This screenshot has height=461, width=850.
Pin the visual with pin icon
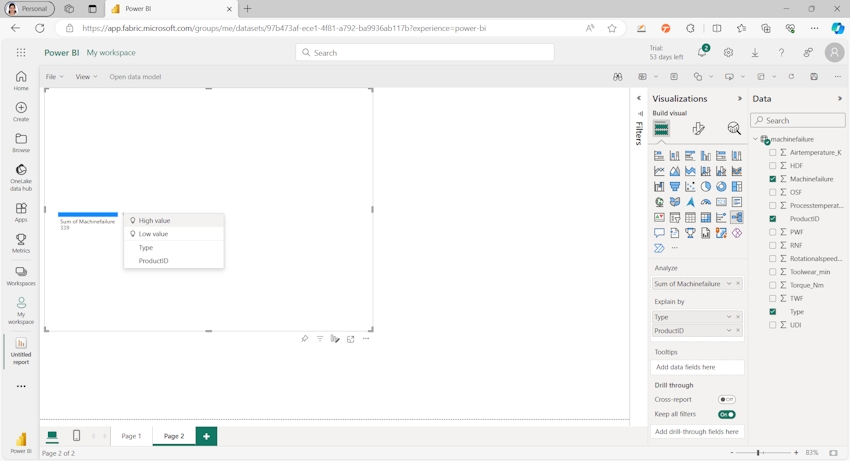(305, 339)
